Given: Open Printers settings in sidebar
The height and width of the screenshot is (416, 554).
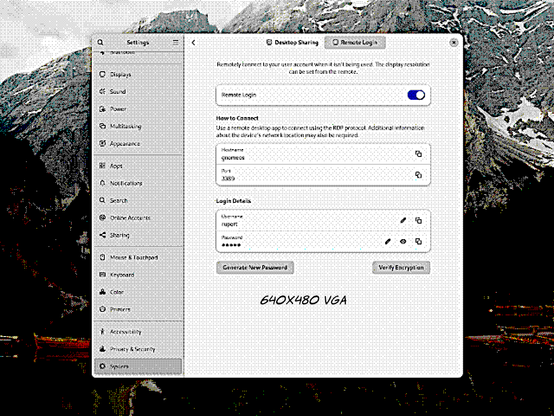Looking at the screenshot, I should coord(138,309).
